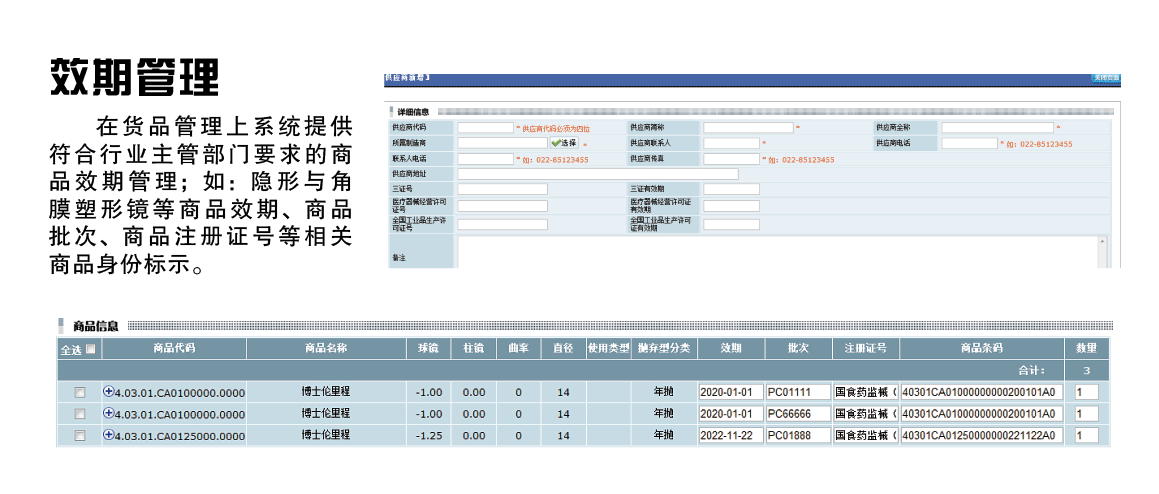The height and width of the screenshot is (494, 1159).
Task: Click the 数量 field in the PC66666 row
Action: point(1086,413)
